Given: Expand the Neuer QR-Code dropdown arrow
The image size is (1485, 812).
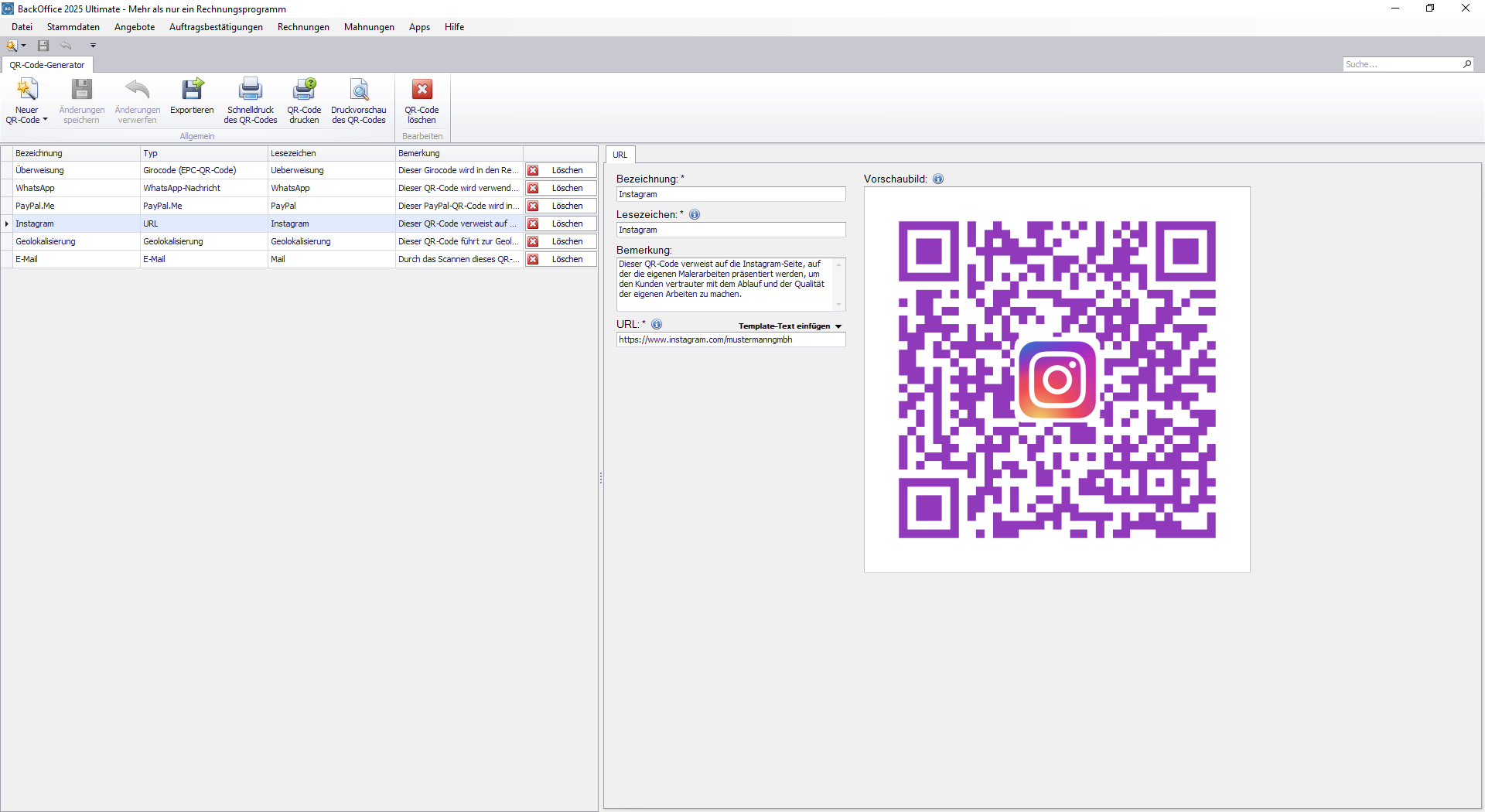Looking at the screenshot, I should pos(45,120).
